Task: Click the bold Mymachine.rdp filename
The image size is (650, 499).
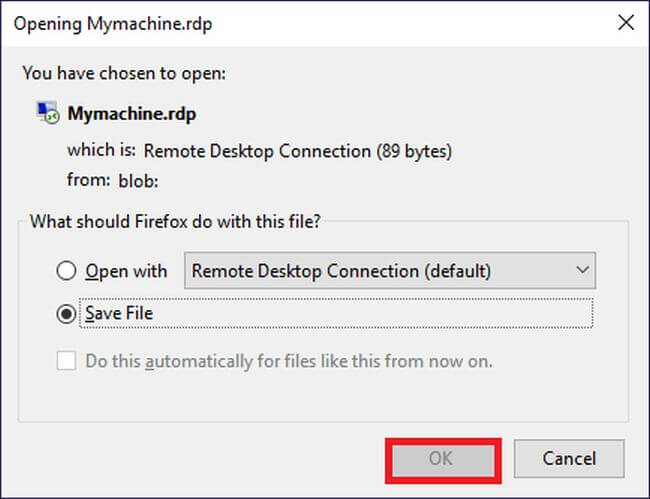Action: 131,114
